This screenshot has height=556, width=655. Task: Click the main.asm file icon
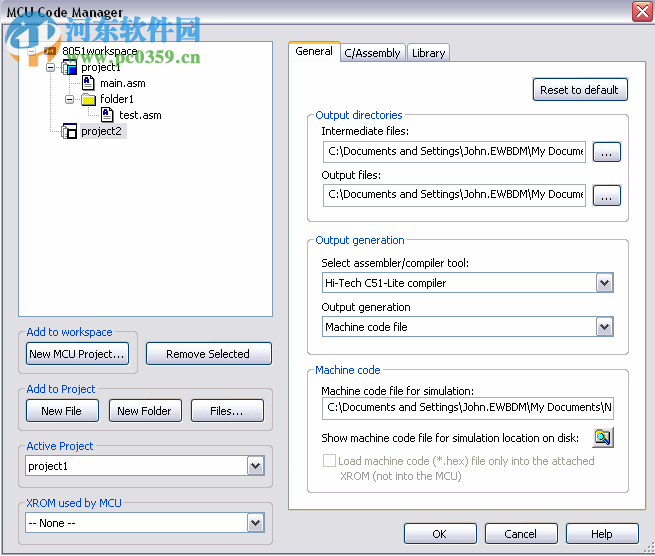88,83
